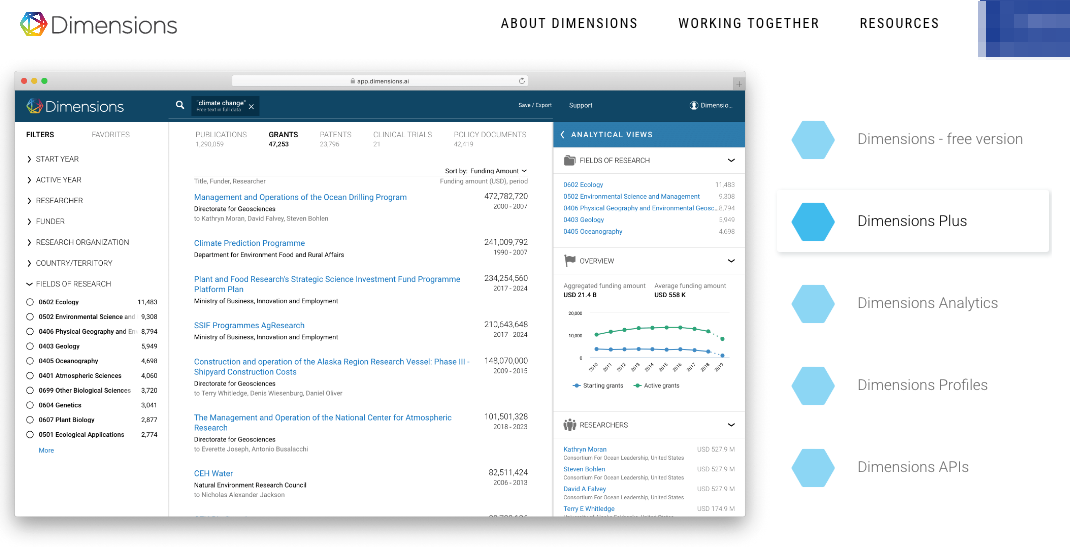Open the About Dimensions menu

pos(569,23)
